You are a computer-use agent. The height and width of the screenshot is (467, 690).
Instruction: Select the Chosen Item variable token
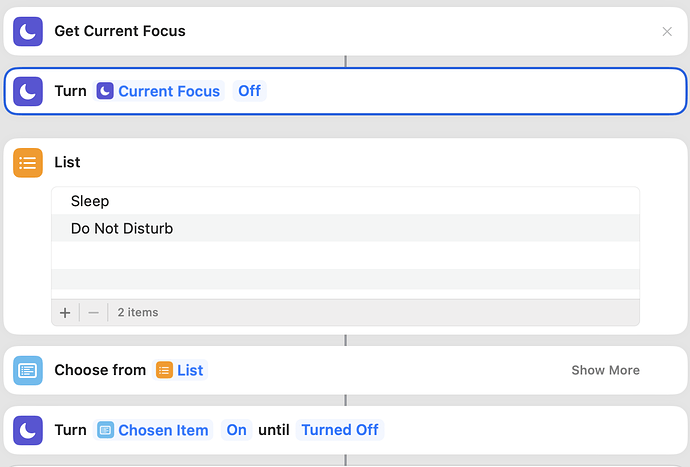[x=153, y=430]
